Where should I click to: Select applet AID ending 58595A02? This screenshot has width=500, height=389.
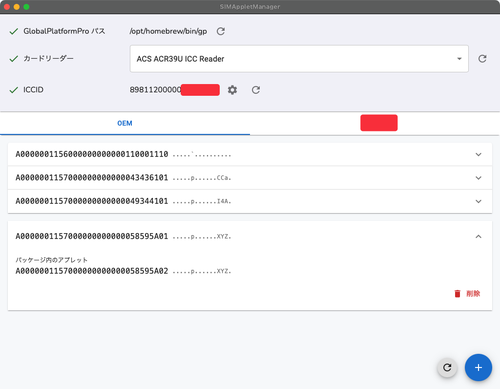point(92,271)
